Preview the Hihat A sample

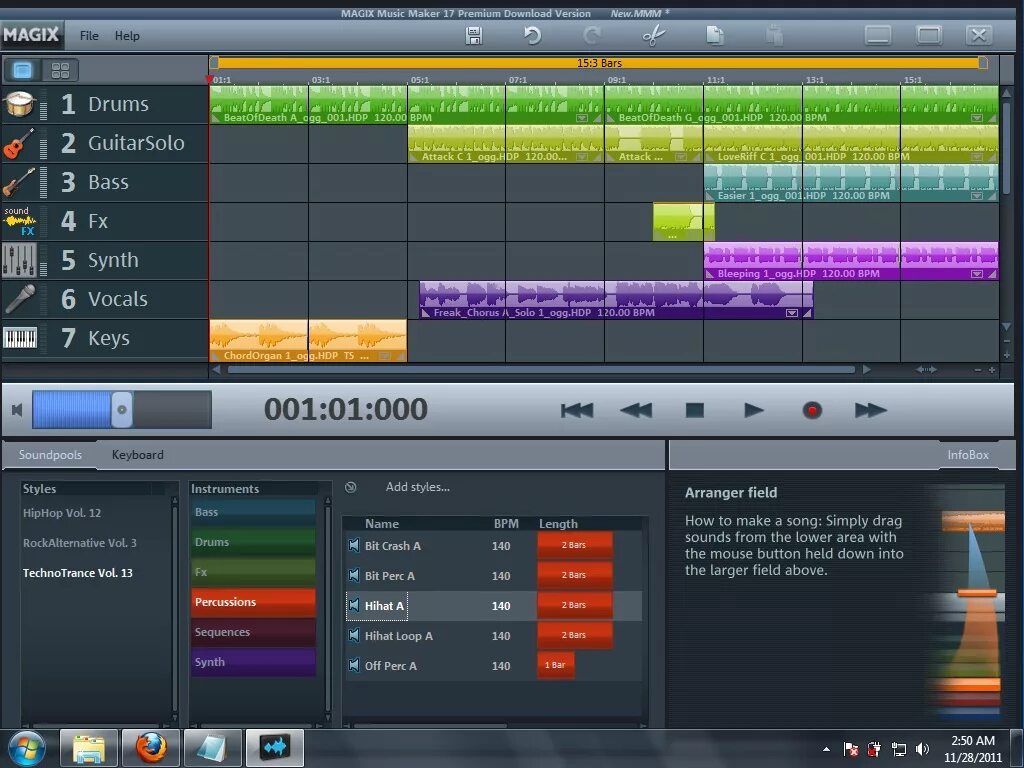point(354,605)
